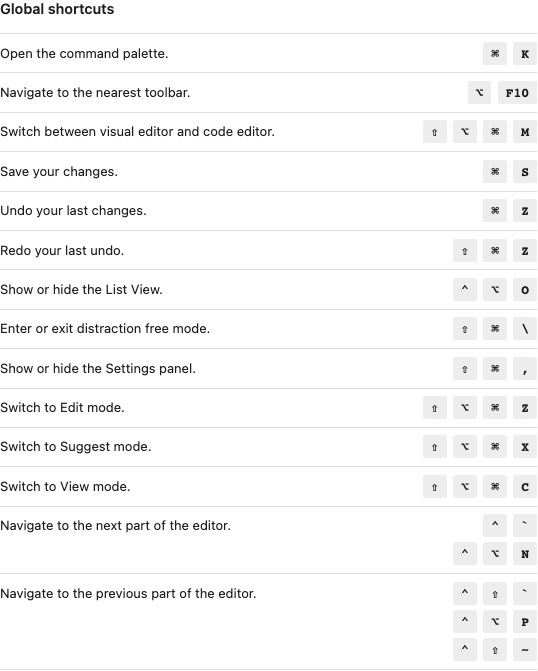This screenshot has height=671, width=538.
Task: Select 'Switch to Edit mode.' text
Action: point(62,407)
